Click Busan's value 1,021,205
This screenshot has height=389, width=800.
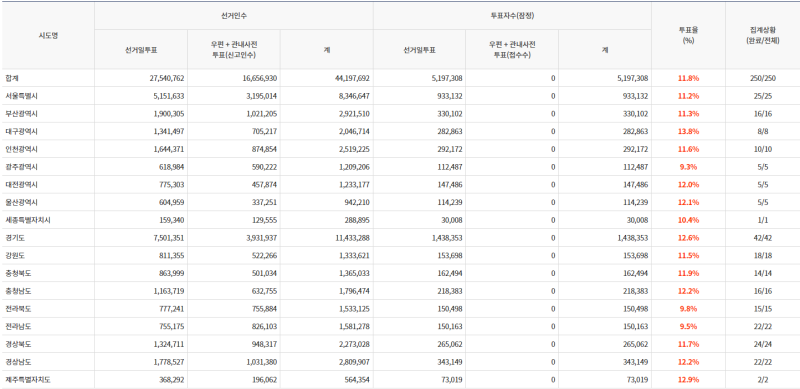click(262, 114)
